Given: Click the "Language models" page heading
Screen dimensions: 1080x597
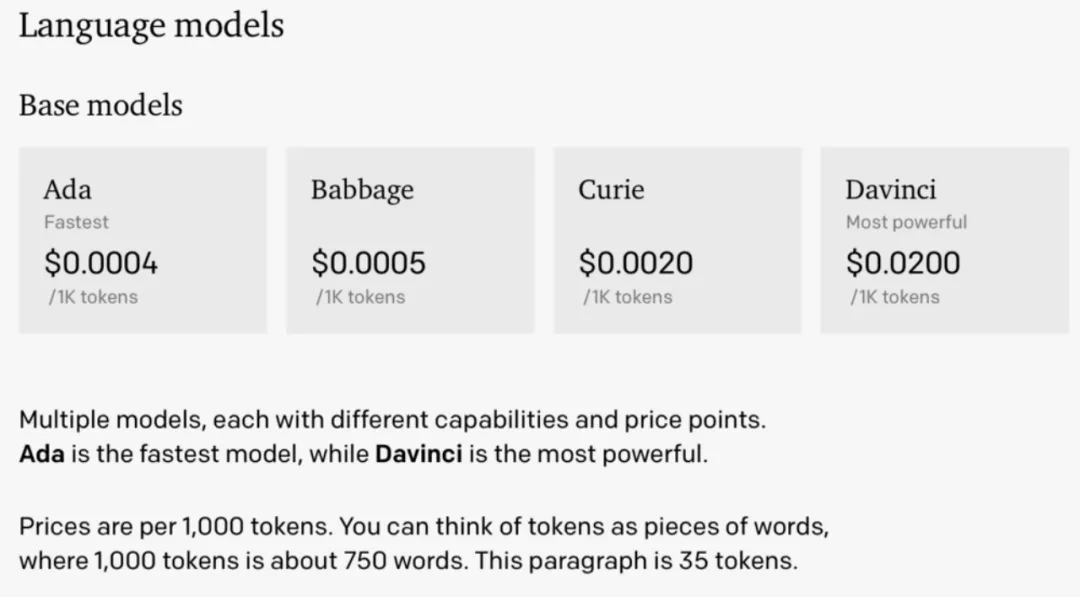Looking at the screenshot, I should point(151,26).
